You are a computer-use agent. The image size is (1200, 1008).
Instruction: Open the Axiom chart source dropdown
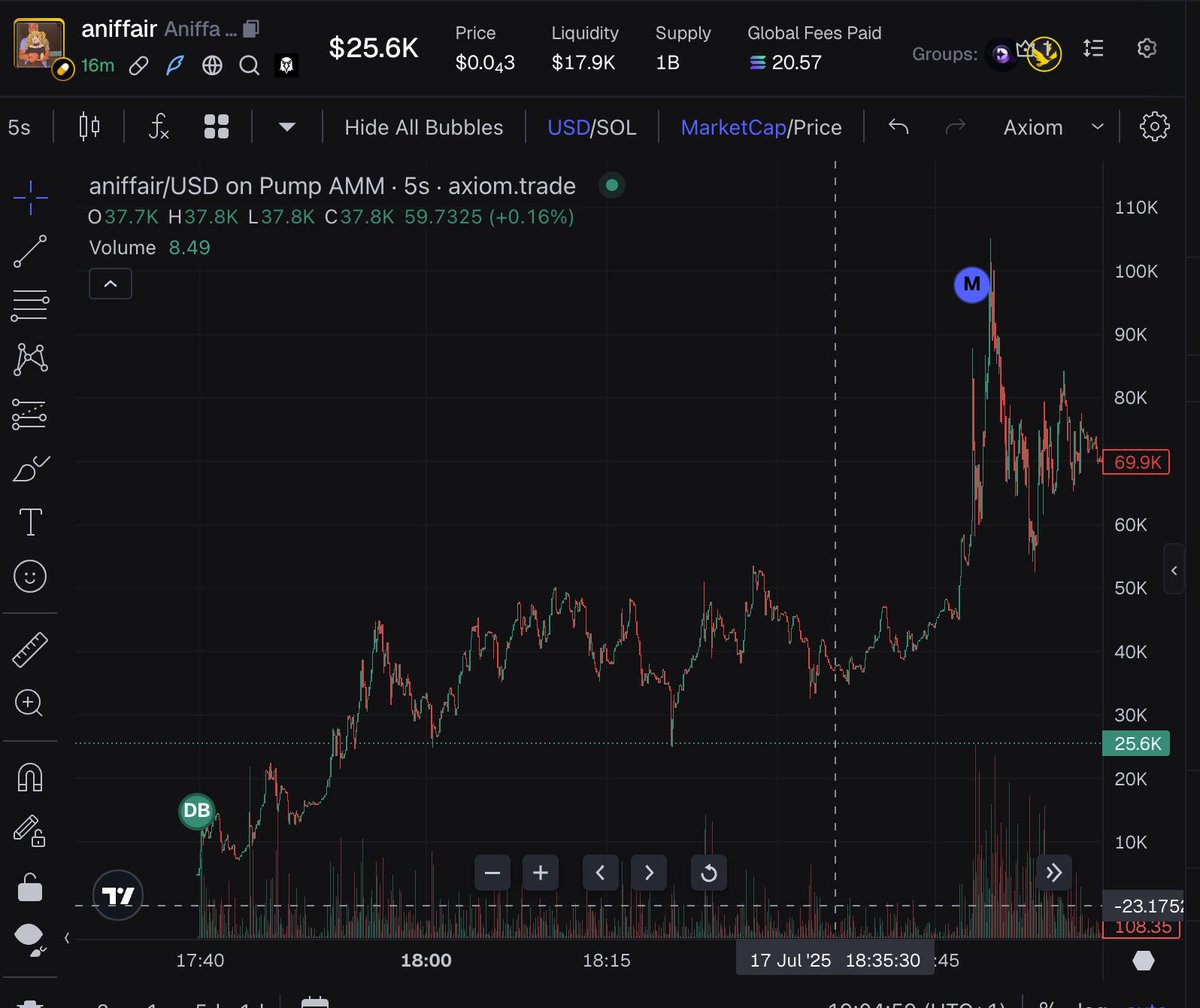pos(1053,127)
